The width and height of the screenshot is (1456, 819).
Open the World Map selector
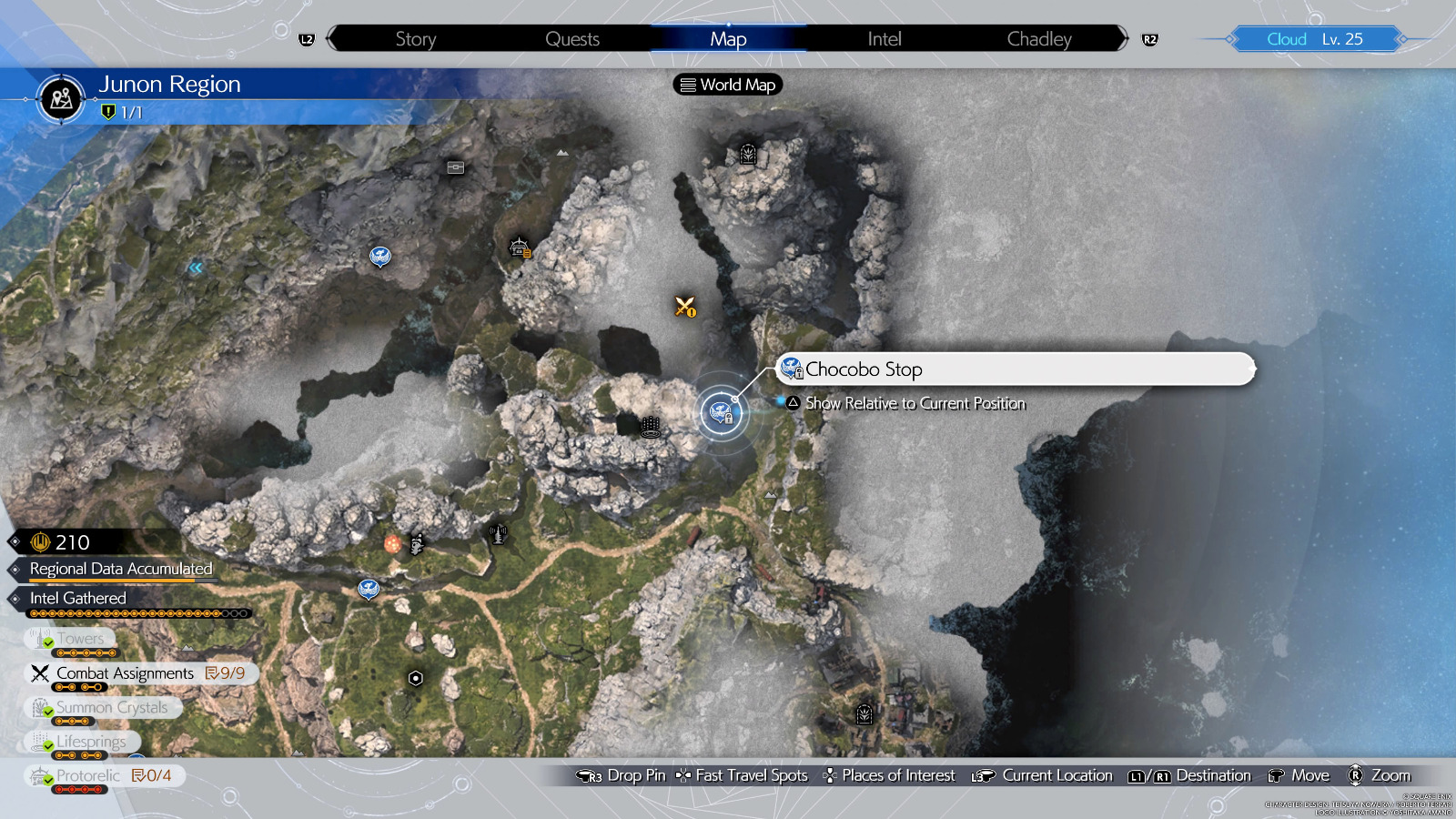click(x=728, y=85)
